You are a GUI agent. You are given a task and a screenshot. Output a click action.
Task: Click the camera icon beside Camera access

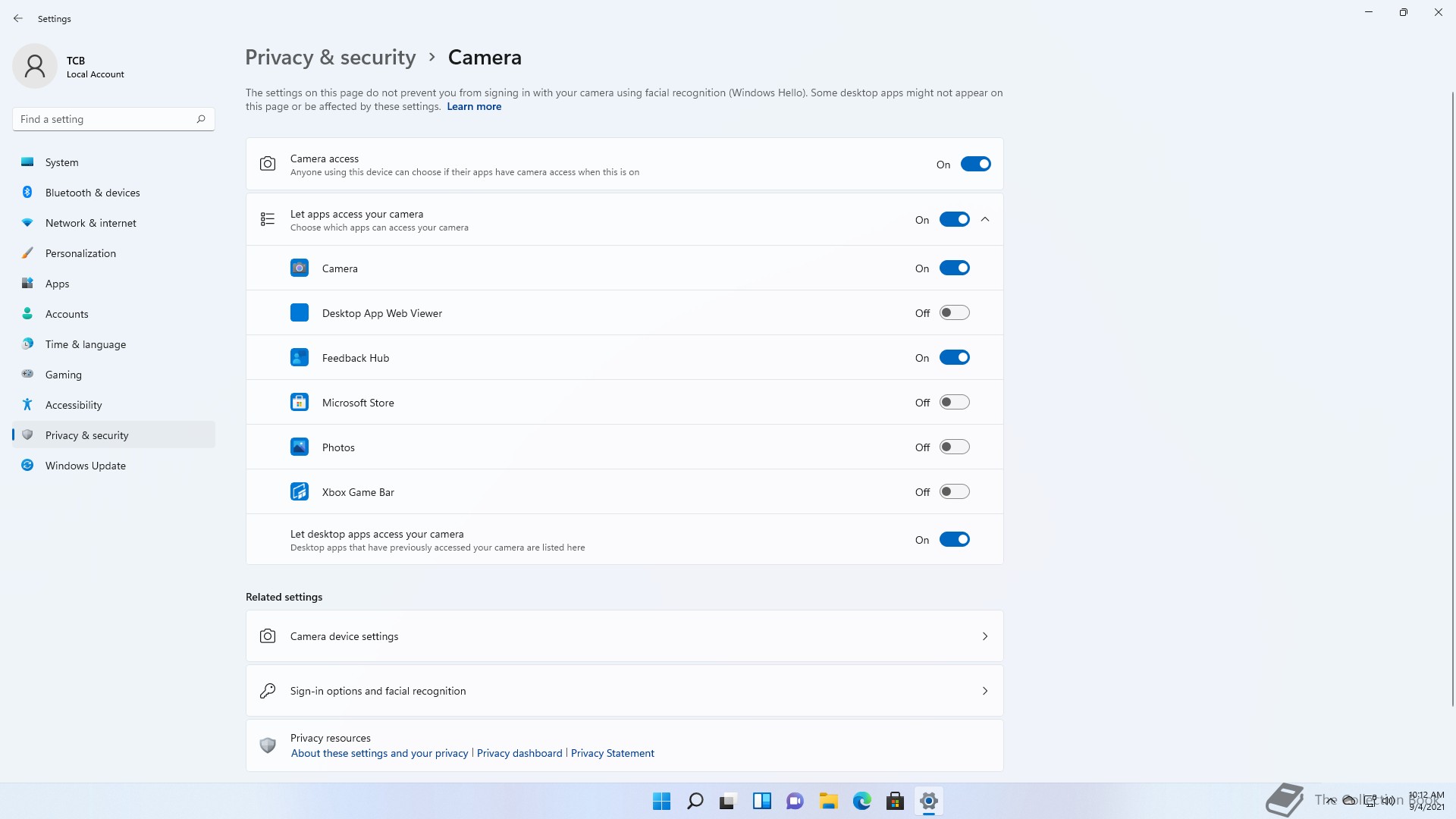(x=268, y=164)
